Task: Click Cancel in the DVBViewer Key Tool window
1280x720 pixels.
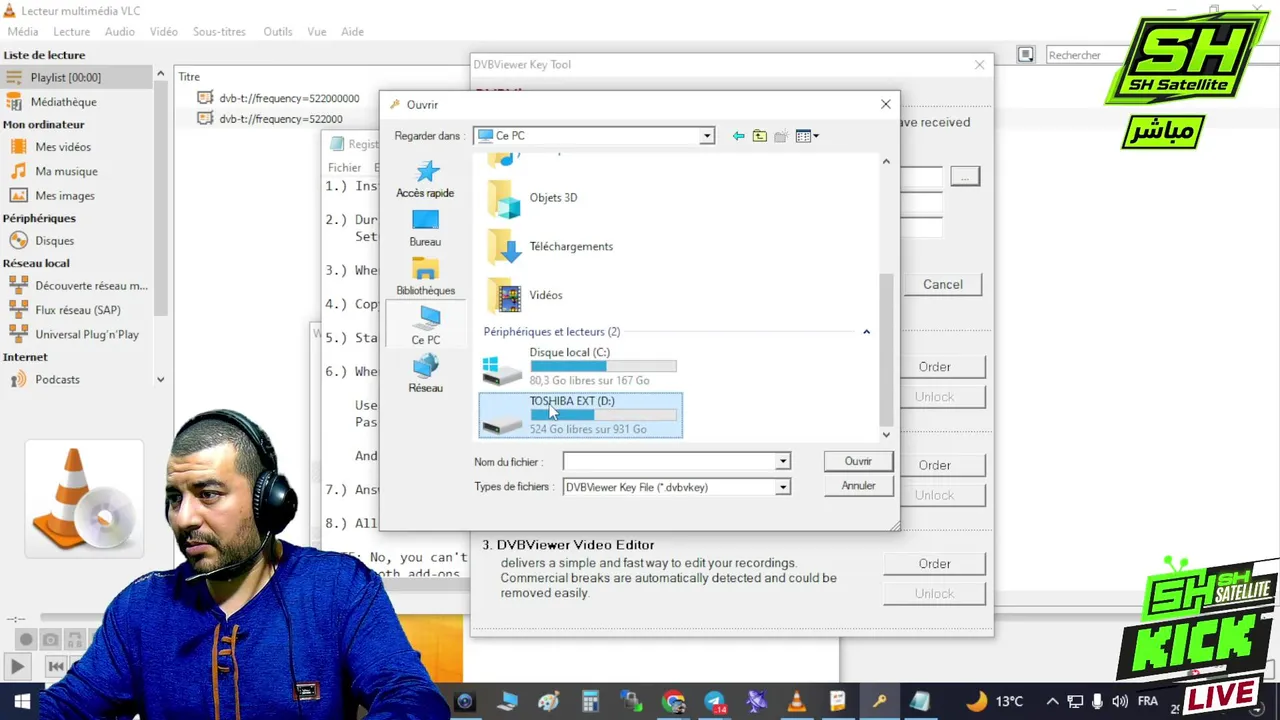Action: coord(942,284)
